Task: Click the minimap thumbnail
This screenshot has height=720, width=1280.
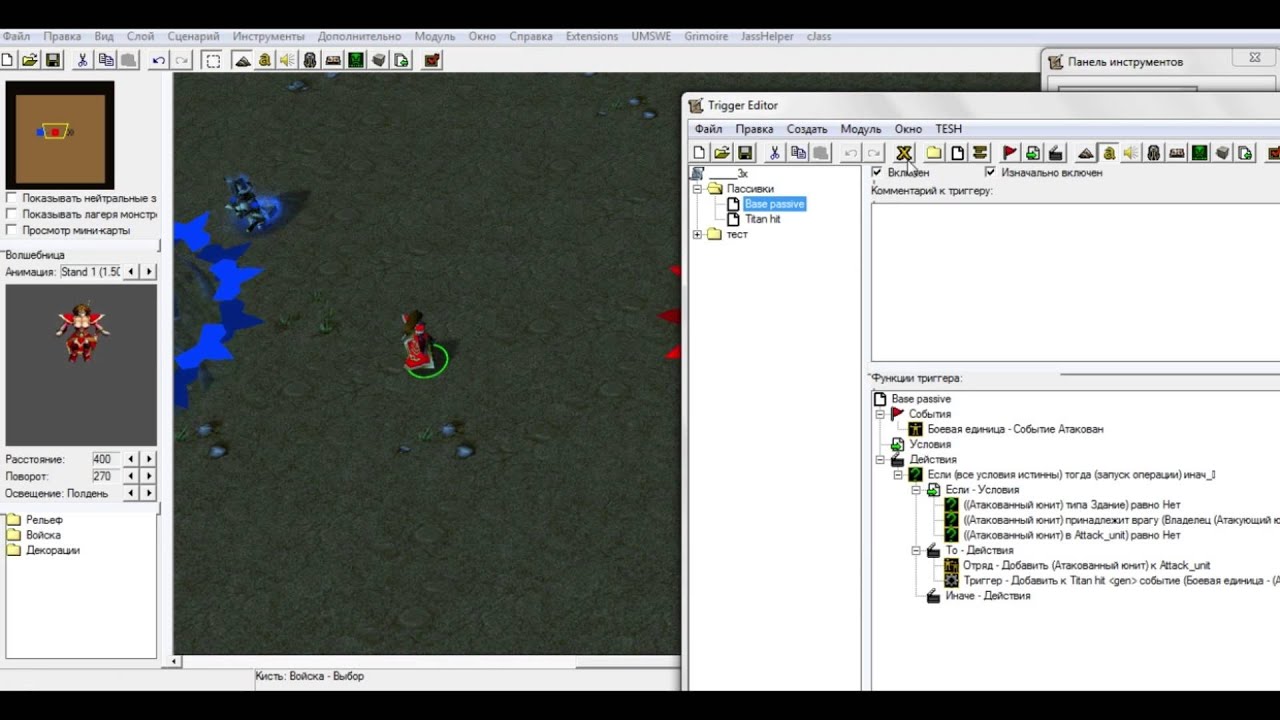Action: click(x=60, y=134)
